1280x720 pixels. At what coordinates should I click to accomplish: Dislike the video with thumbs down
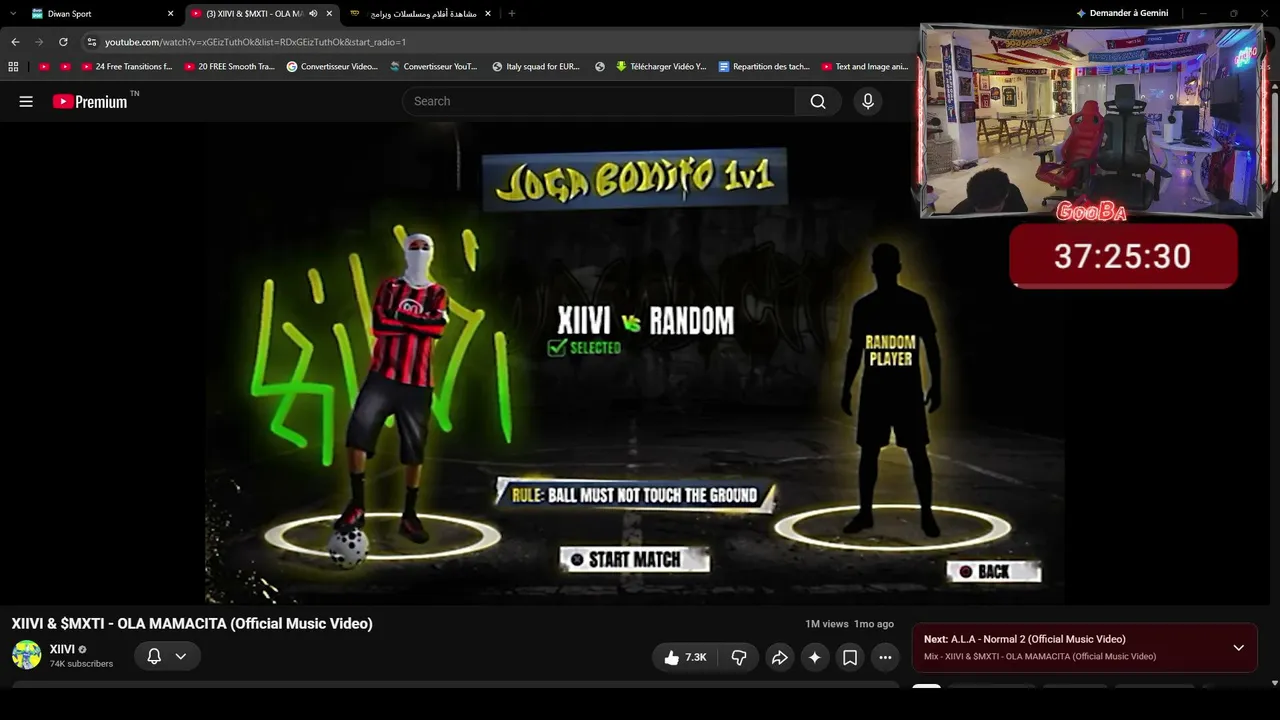[x=739, y=657]
